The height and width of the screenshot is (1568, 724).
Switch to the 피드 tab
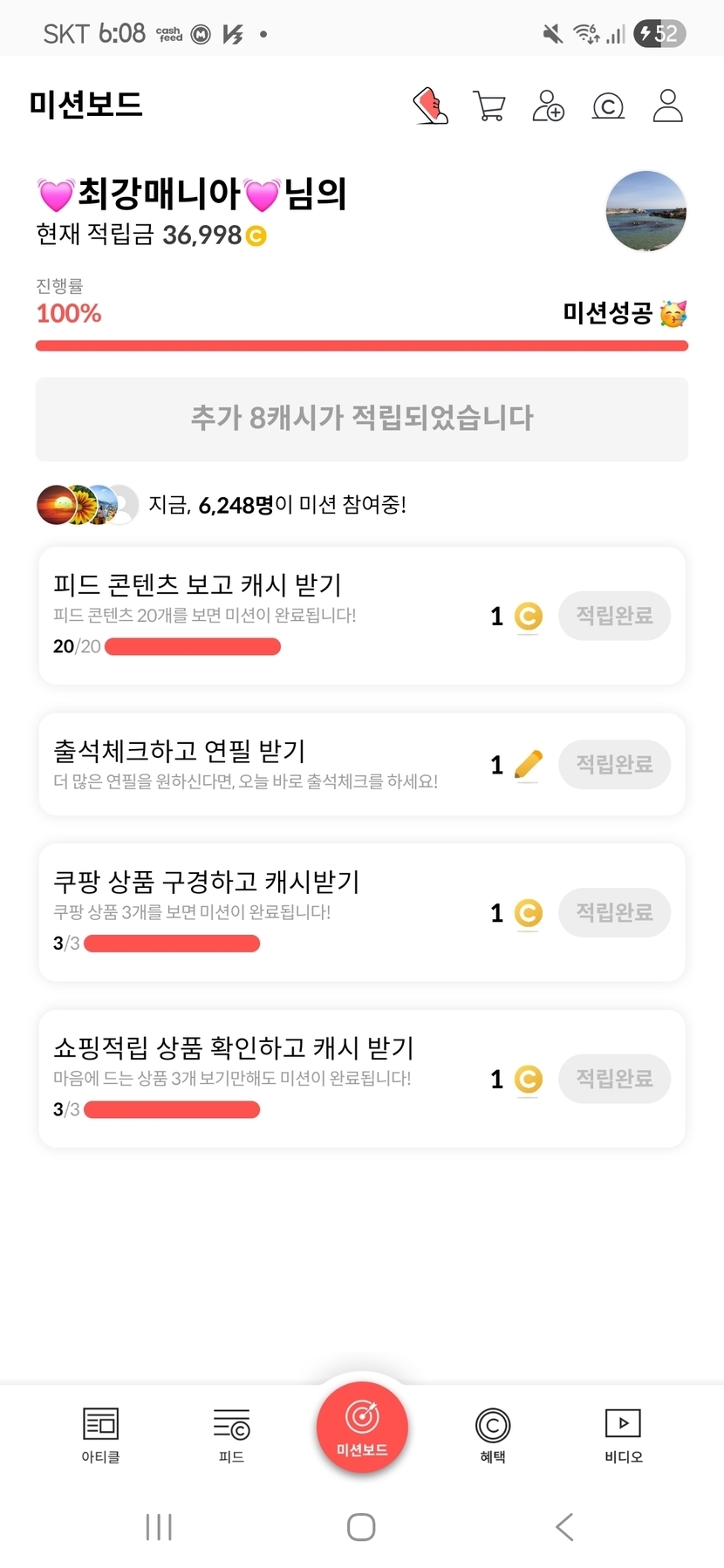[x=231, y=1435]
